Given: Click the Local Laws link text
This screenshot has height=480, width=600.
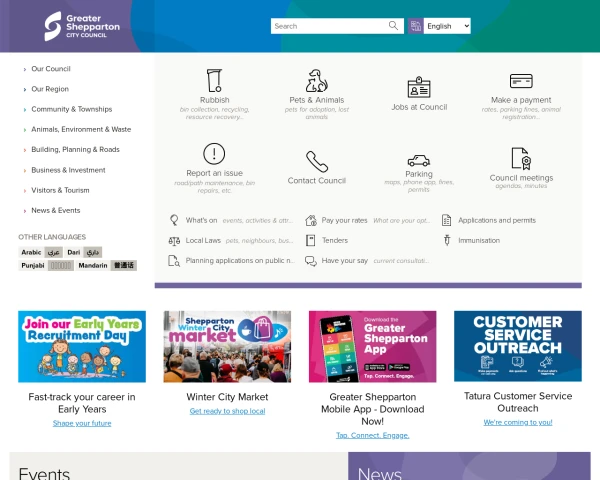Looking at the screenshot, I should click(203, 240).
